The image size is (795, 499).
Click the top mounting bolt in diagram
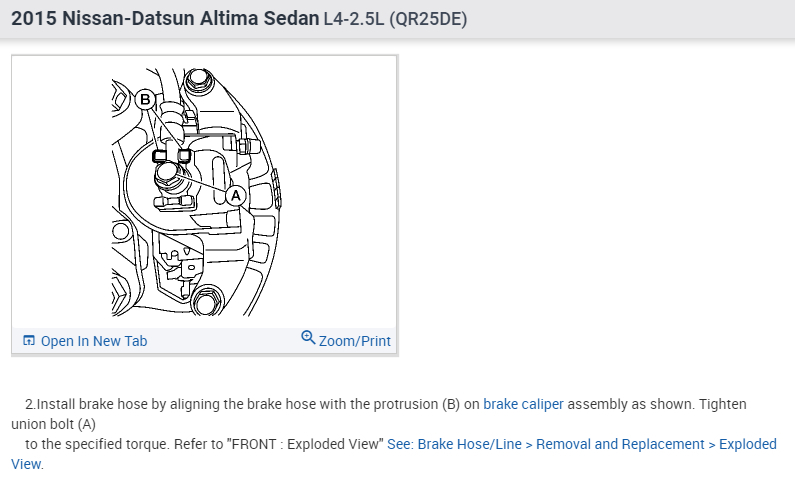pyautogui.click(x=198, y=79)
